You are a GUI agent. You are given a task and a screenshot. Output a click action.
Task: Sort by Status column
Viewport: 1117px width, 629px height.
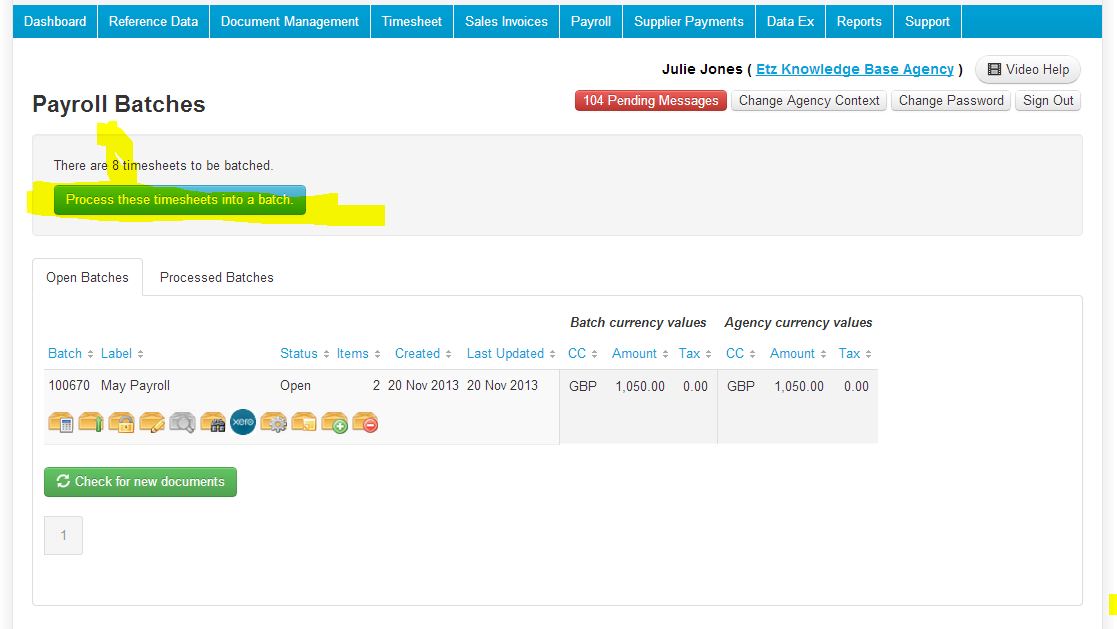click(x=304, y=353)
